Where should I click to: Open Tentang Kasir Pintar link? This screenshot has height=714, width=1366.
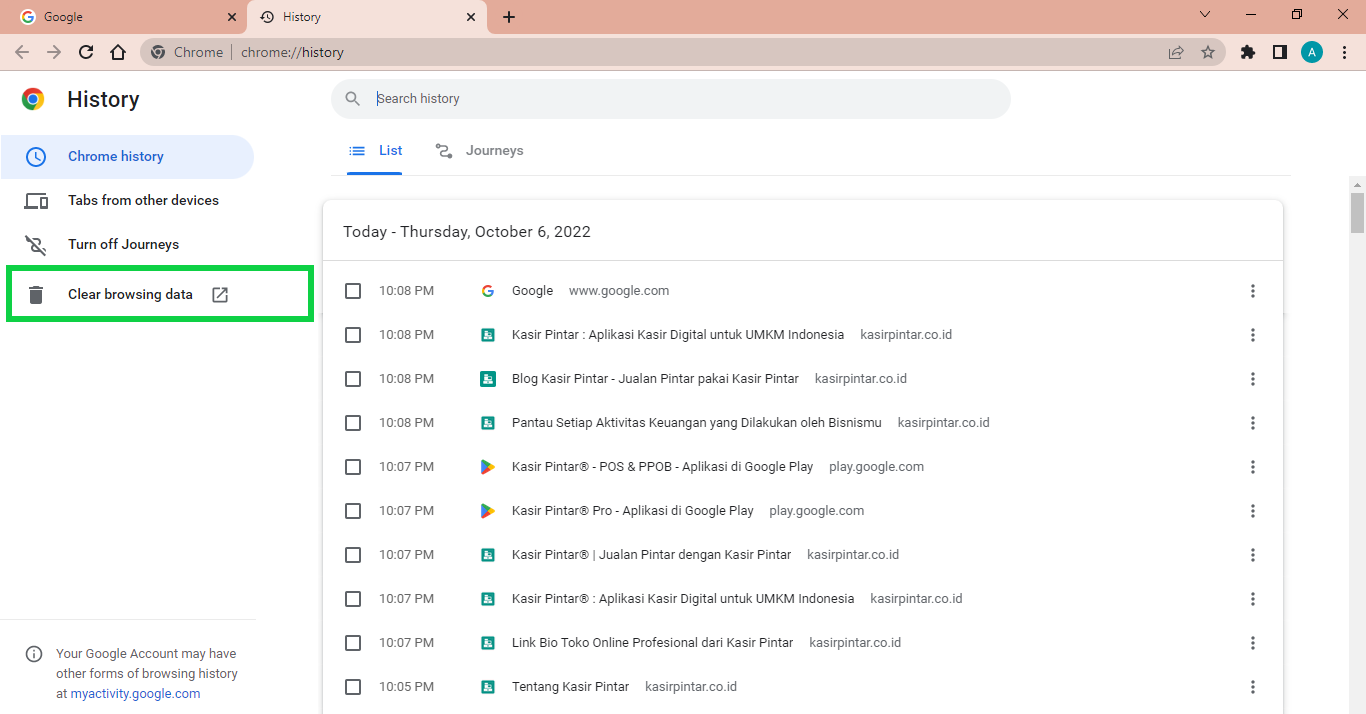(570, 687)
